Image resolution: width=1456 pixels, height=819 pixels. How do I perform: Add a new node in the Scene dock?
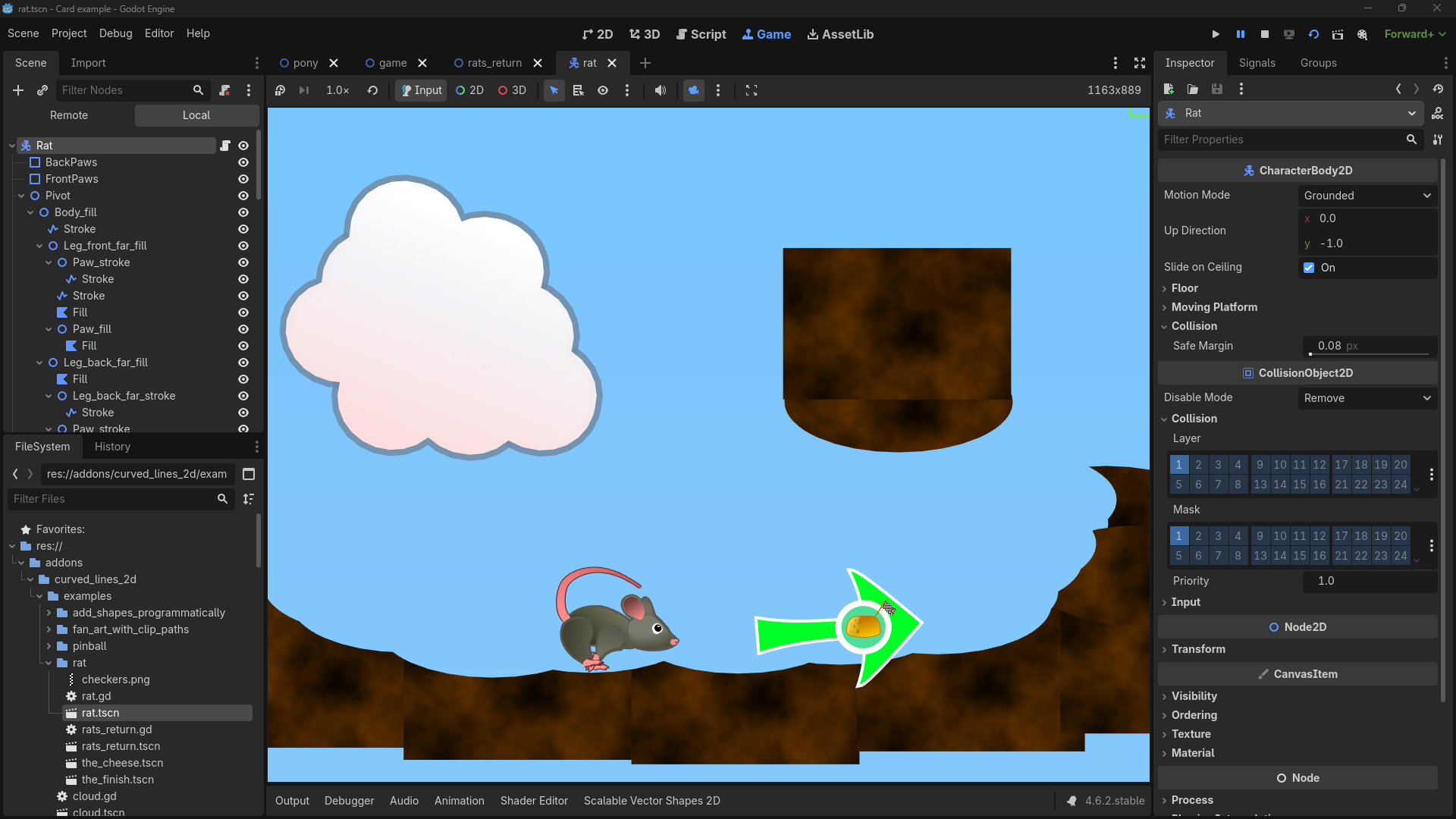tap(18, 90)
